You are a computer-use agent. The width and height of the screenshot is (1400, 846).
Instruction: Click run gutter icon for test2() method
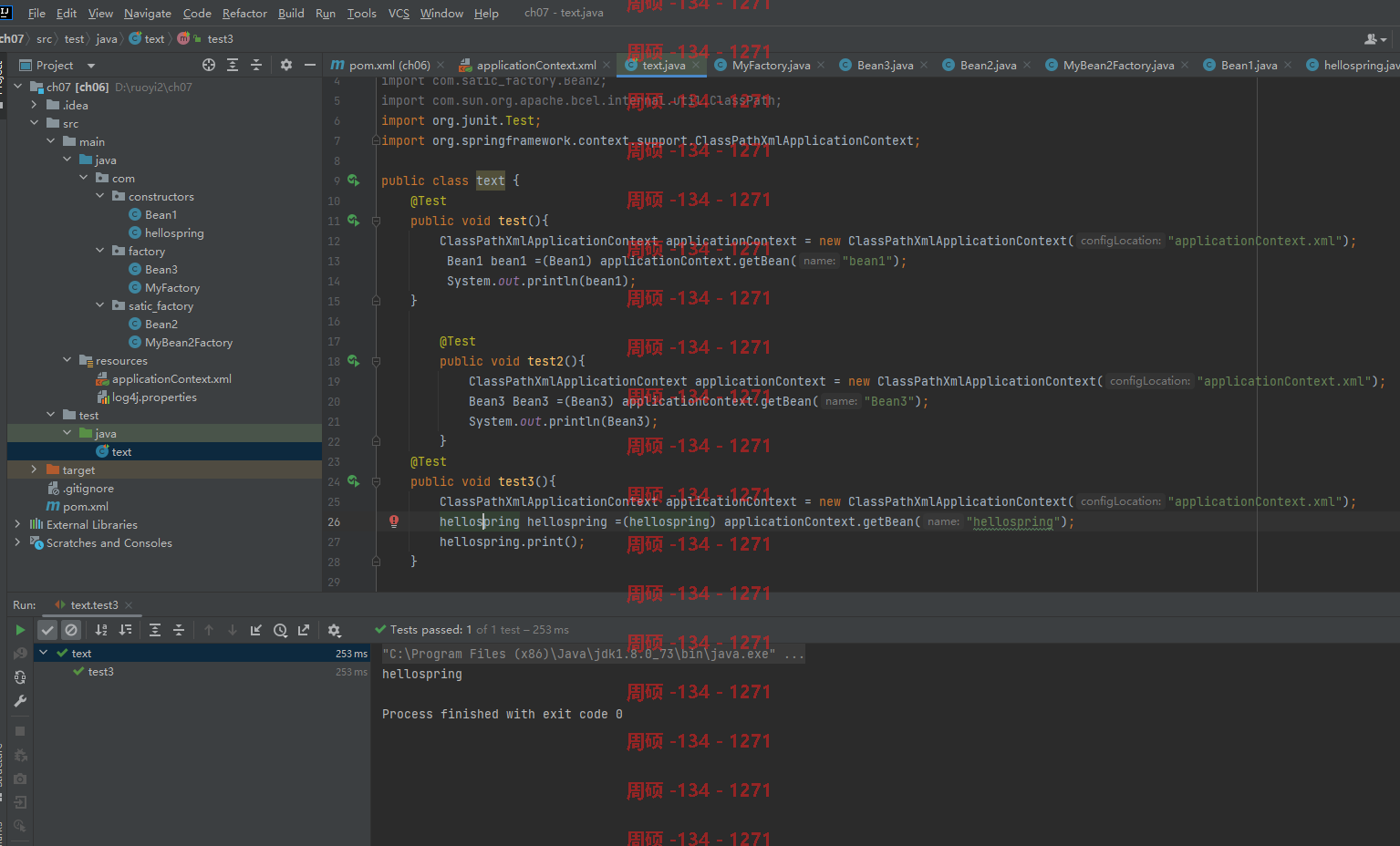[353, 361]
